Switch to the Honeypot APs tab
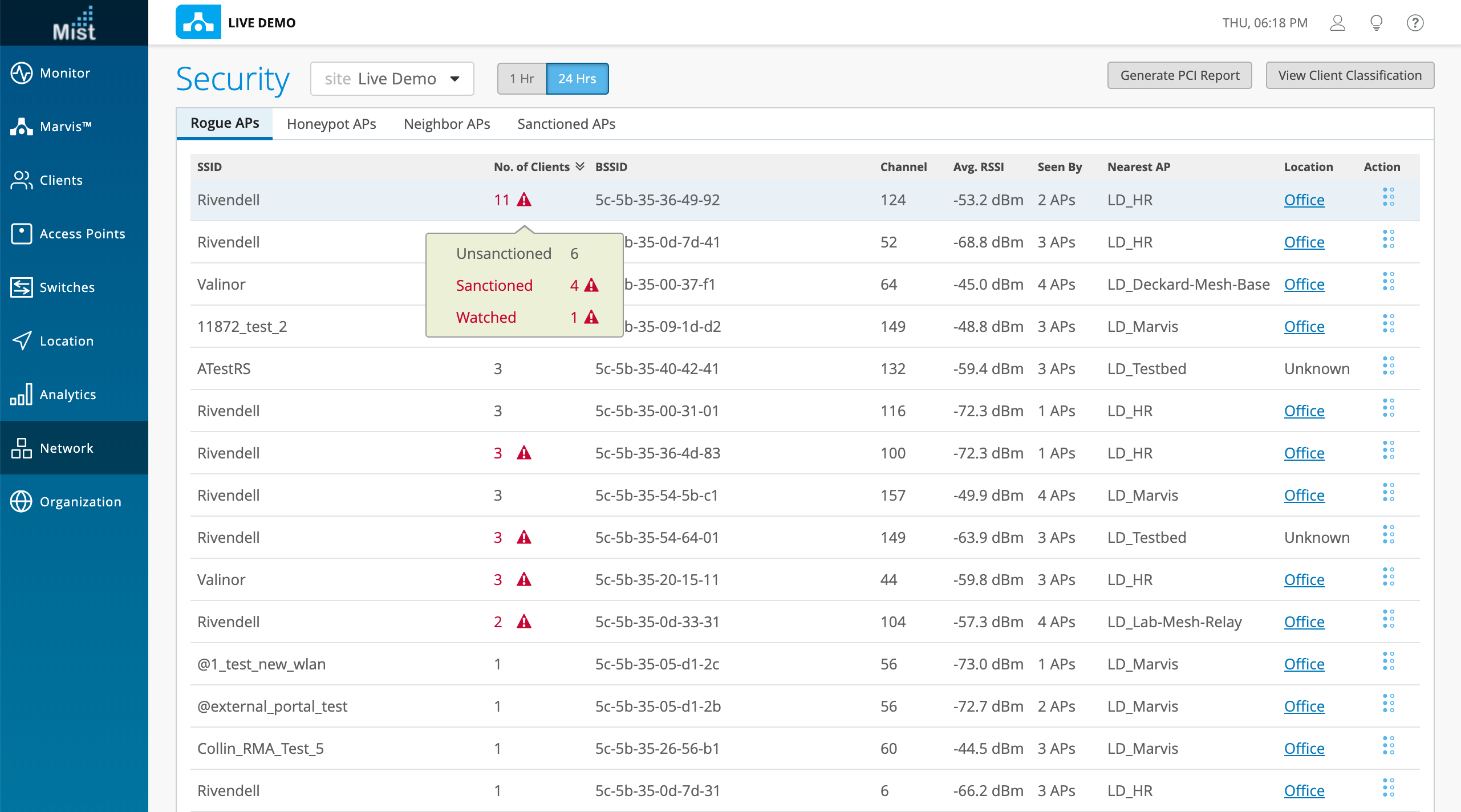1461x812 pixels. (x=331, y=124)
